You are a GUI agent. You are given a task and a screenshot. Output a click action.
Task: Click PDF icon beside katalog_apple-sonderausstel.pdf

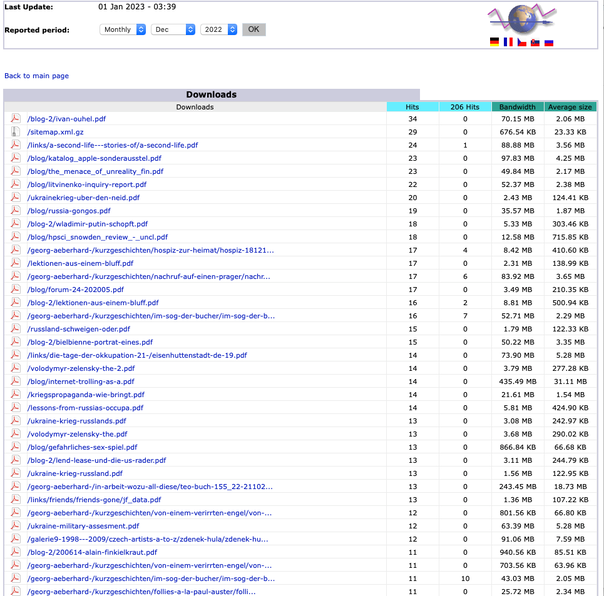15,158
